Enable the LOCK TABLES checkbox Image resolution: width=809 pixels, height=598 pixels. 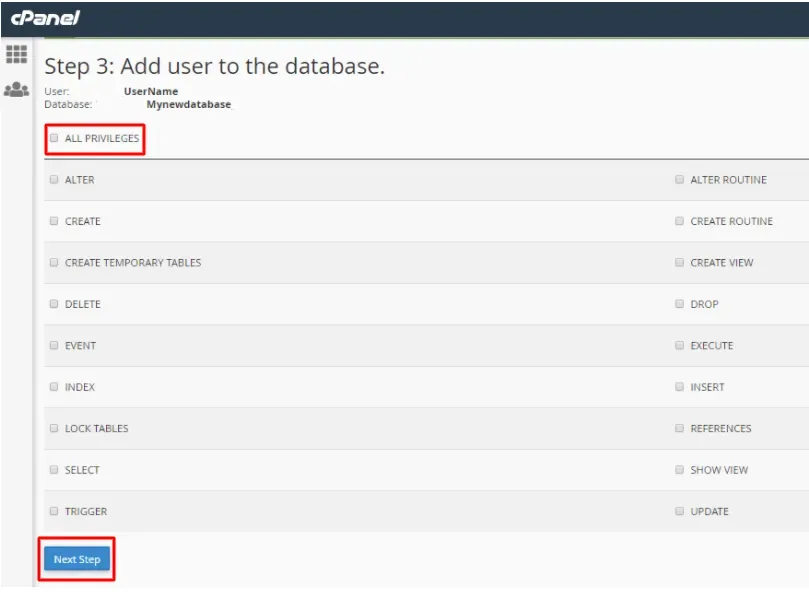tap(54, 428)
